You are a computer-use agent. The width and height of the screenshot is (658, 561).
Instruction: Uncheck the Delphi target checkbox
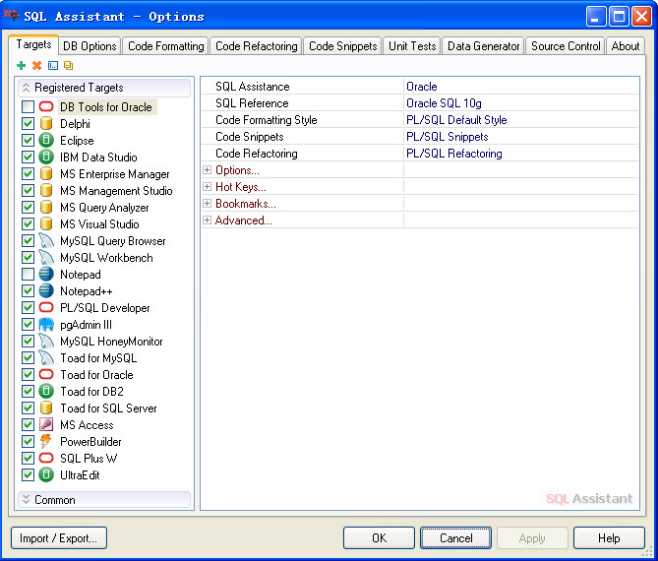coord(28,123)
